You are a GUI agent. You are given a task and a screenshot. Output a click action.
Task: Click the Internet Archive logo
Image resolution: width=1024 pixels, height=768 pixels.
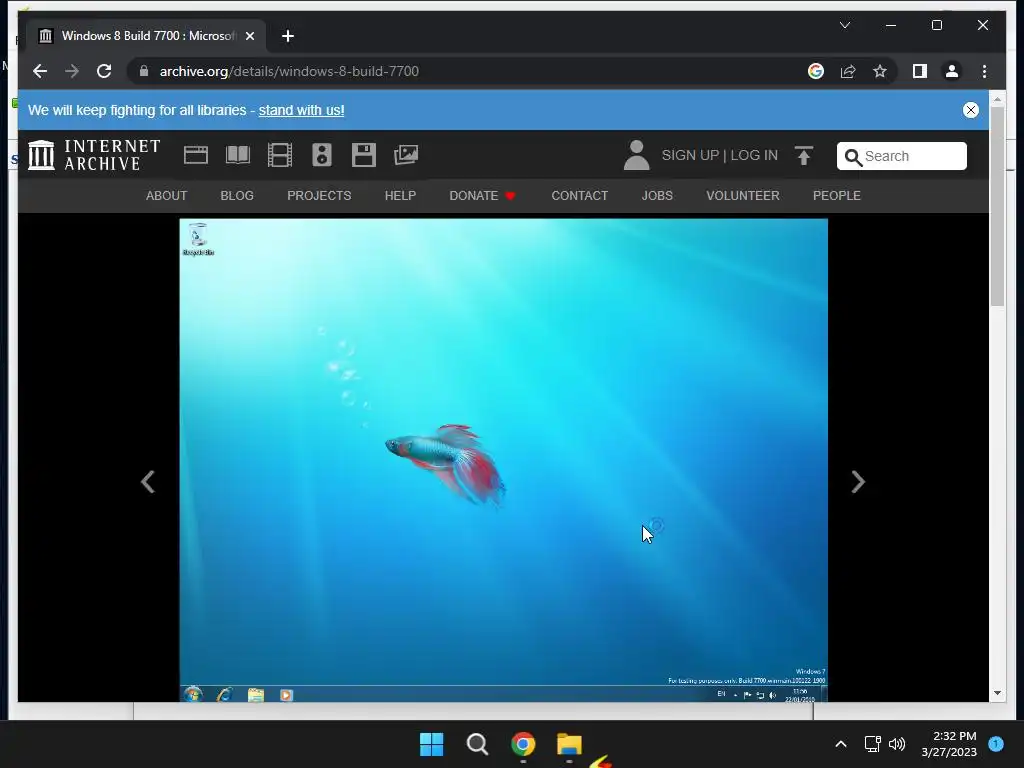tap(94, 155)
